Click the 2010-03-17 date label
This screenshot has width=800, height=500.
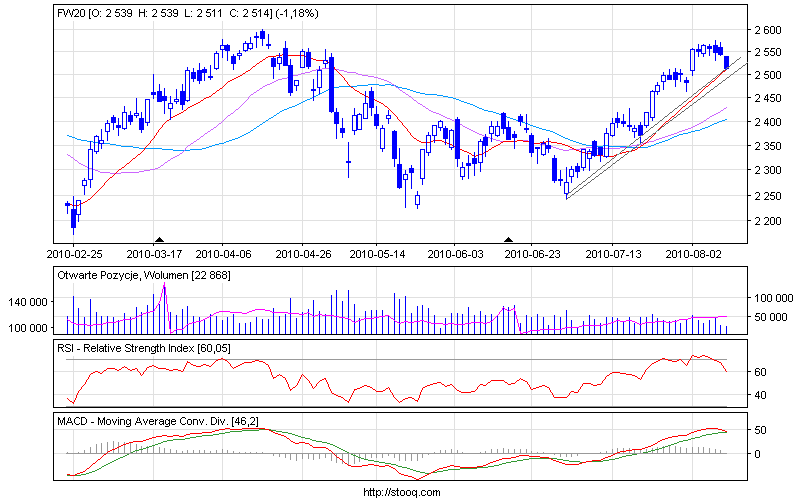tap(154, 254)
